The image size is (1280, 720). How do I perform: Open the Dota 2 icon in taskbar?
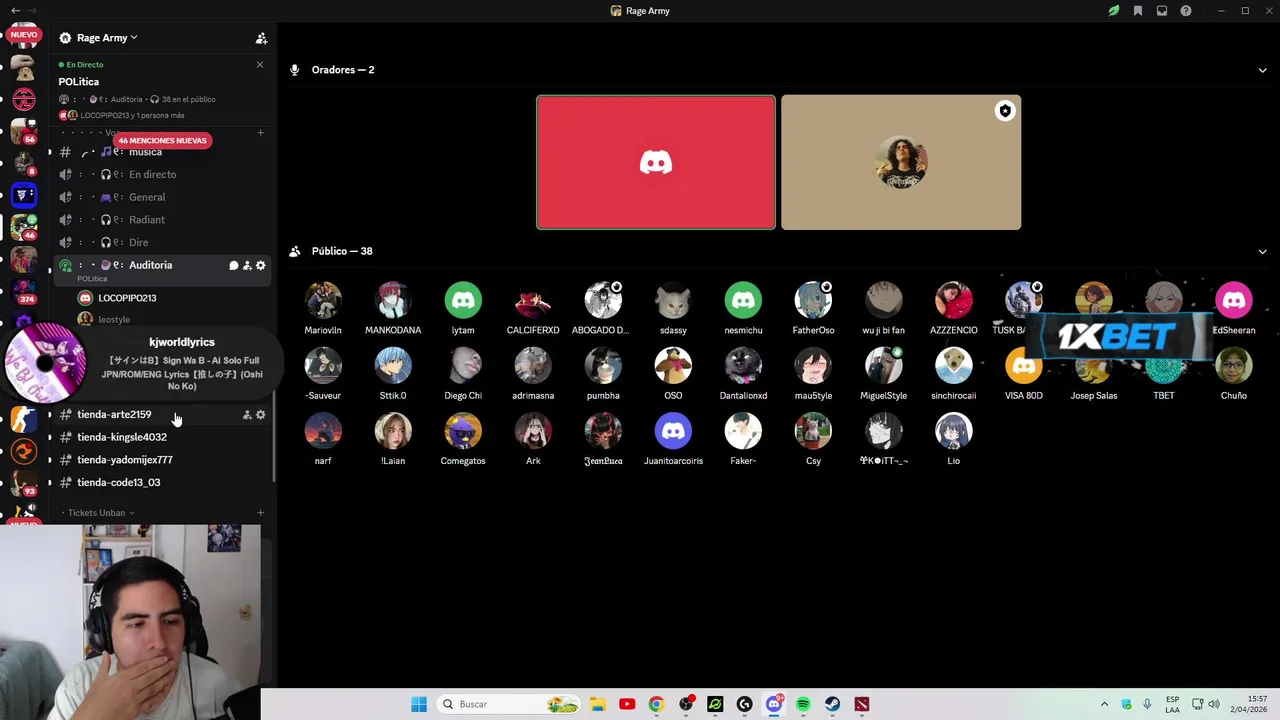point(861,704)
